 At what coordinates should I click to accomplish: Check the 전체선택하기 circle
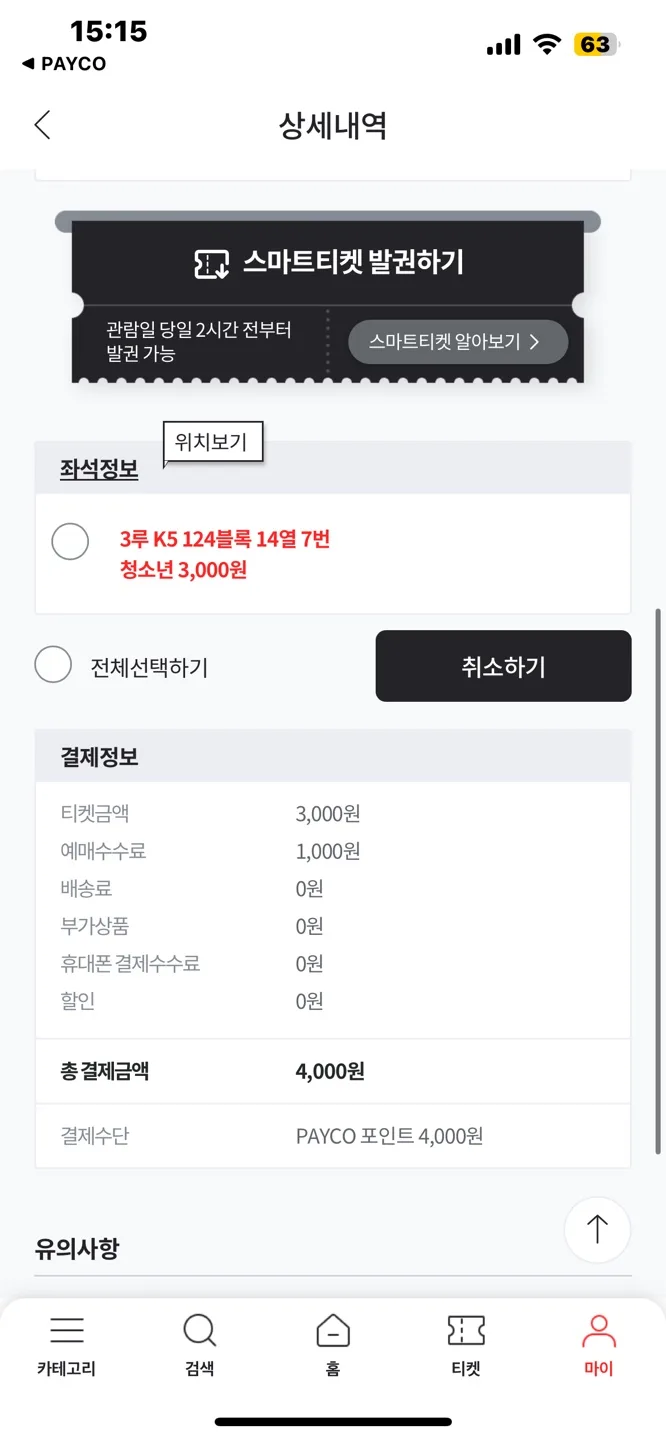pos(53,665)
